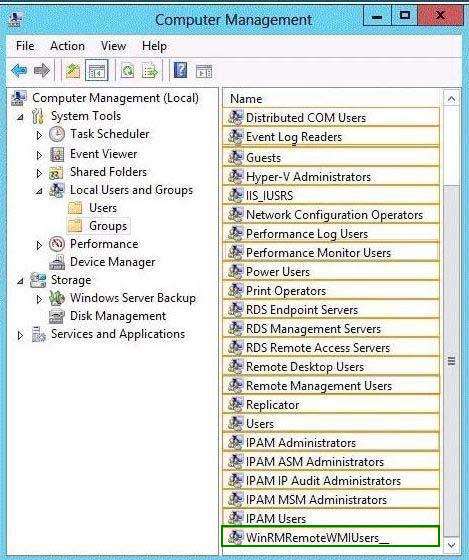The width and height of the screenshot is (469, 560).
Task: Select Device Manager in the tree
Action: [113, 262]
